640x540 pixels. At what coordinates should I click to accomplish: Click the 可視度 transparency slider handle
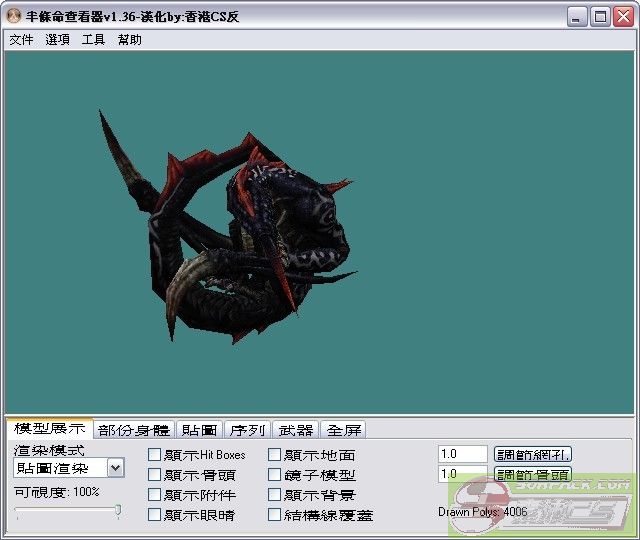118,510
